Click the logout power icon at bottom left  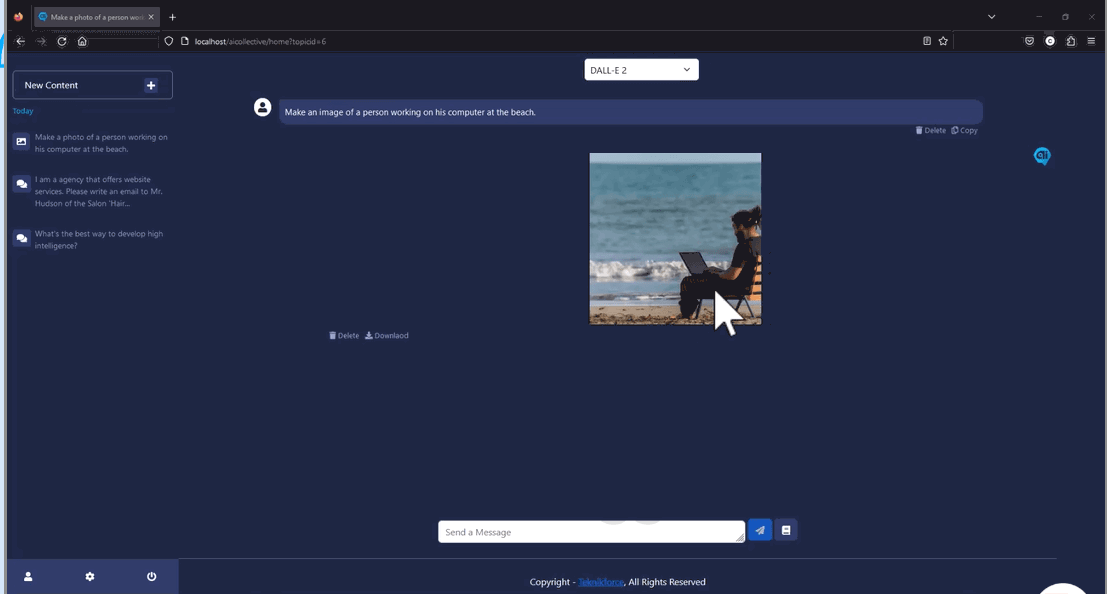[x=150, y=576]
